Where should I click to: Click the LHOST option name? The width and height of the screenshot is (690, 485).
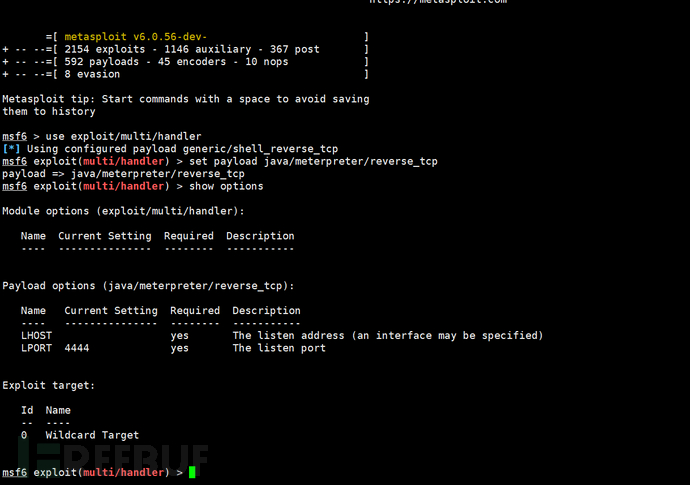(36, 335)
